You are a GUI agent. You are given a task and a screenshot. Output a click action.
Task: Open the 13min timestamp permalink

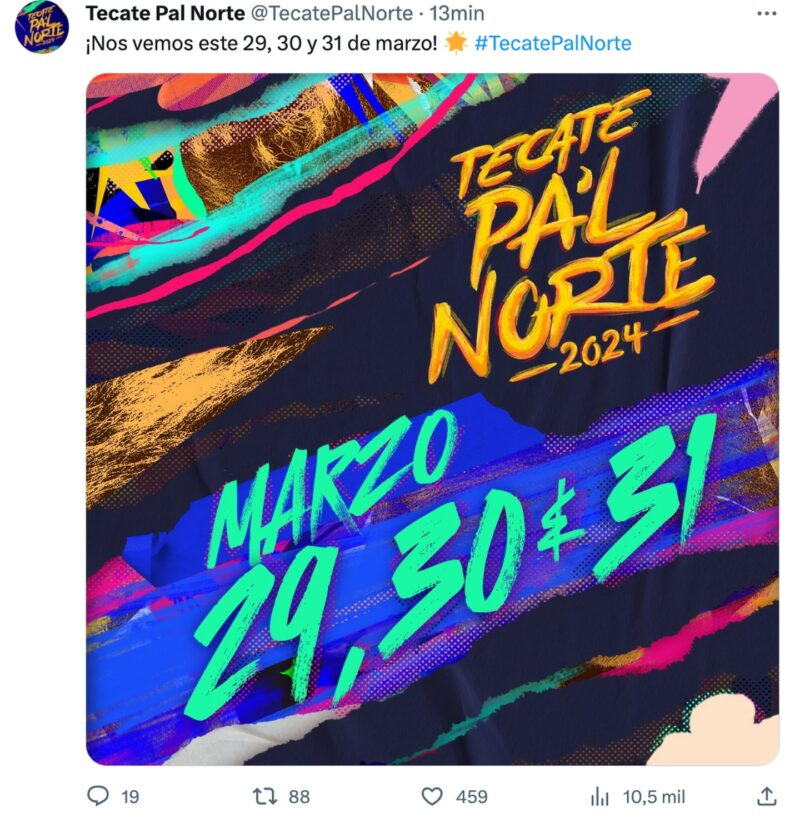coord(457,14)
